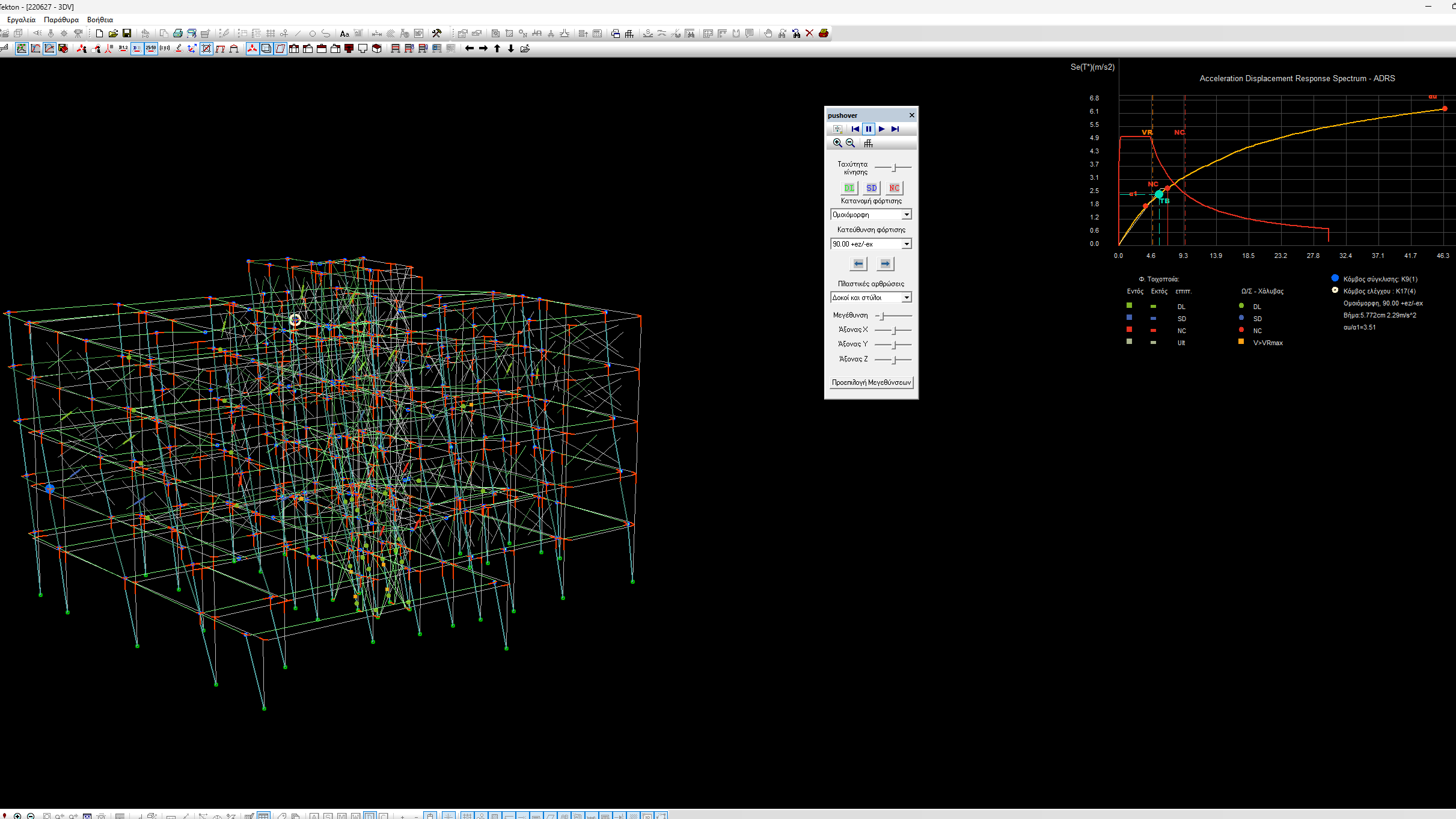Click the red and yellow printer icon
The image size is (1456, 819).
pos(824,34)
